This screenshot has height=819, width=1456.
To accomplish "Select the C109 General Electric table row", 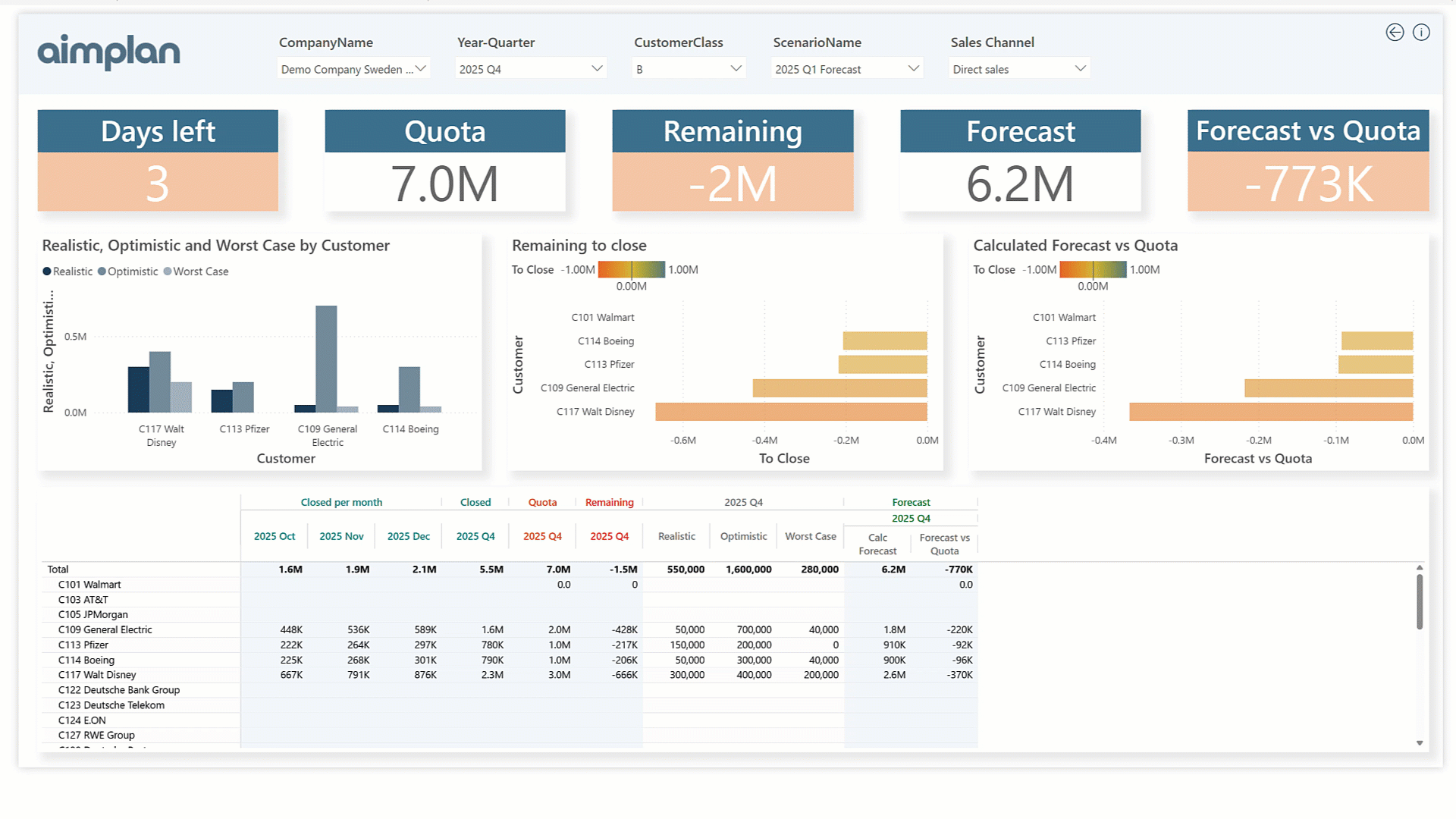I will point(105,629).
